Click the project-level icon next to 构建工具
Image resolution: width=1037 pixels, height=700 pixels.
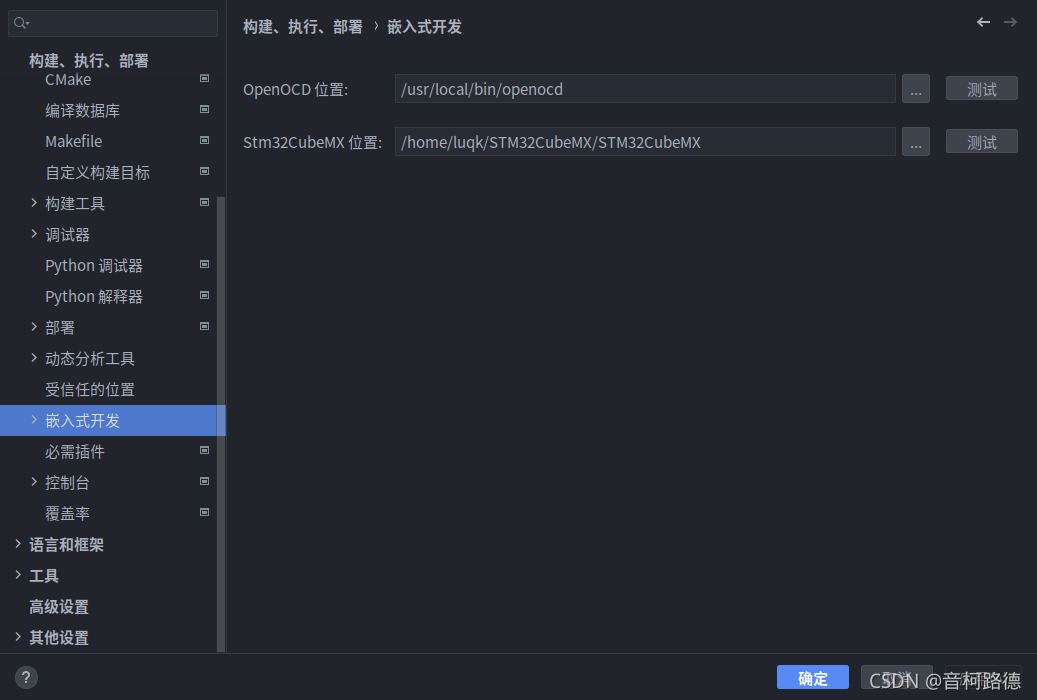point(204,202)
